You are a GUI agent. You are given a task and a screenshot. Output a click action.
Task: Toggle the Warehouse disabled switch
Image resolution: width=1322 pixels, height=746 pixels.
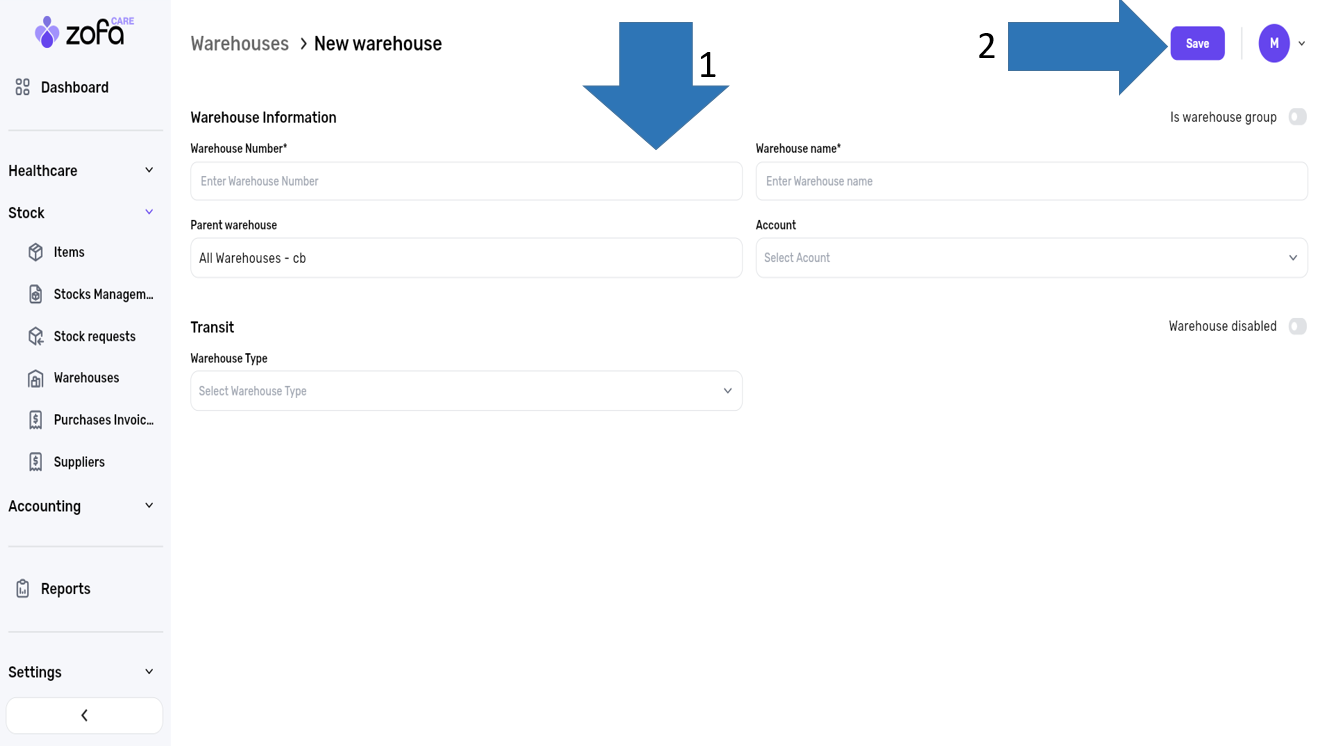(1297, 326)
